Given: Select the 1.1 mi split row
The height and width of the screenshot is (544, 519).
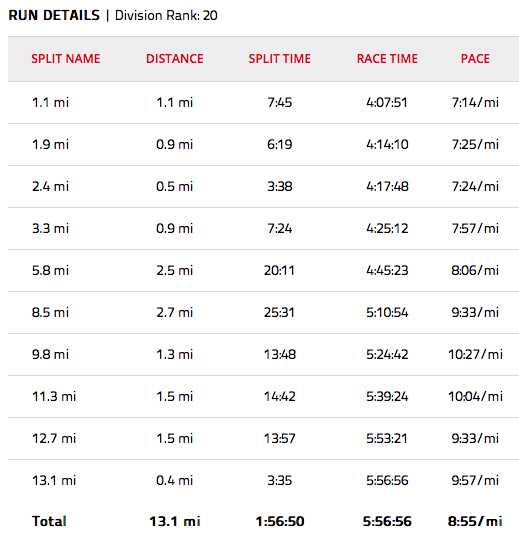Looking at the screenshot, I should (x=263, y=103).
